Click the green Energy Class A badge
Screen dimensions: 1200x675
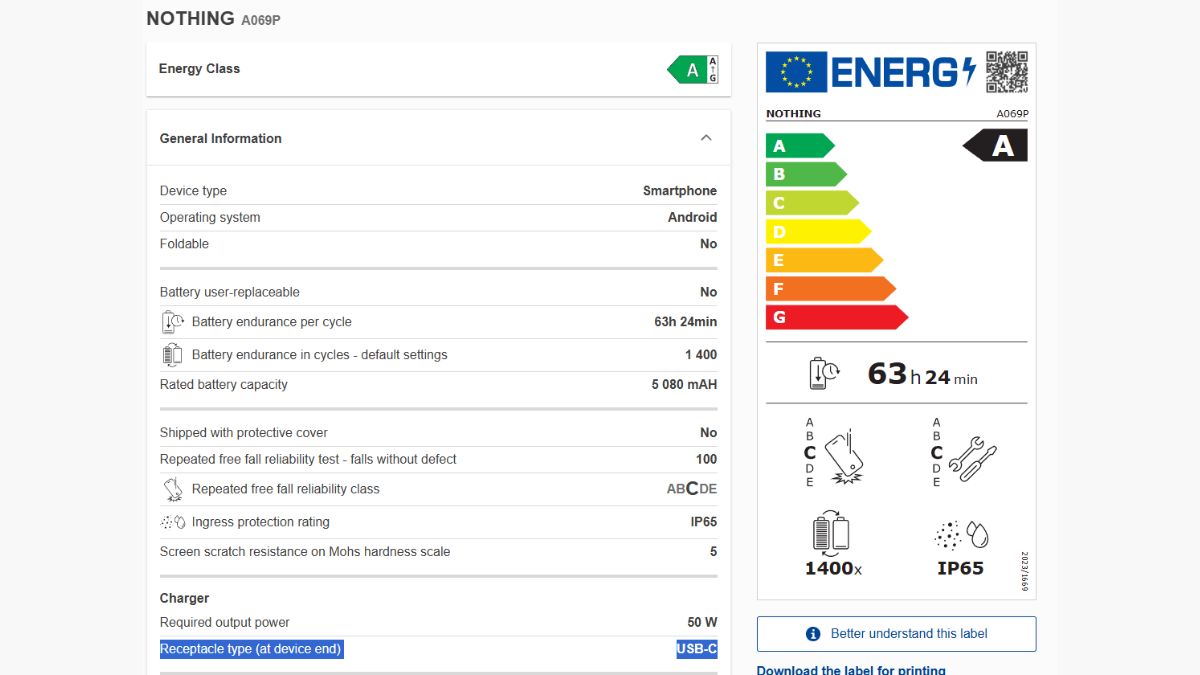(x=692, y=70)
